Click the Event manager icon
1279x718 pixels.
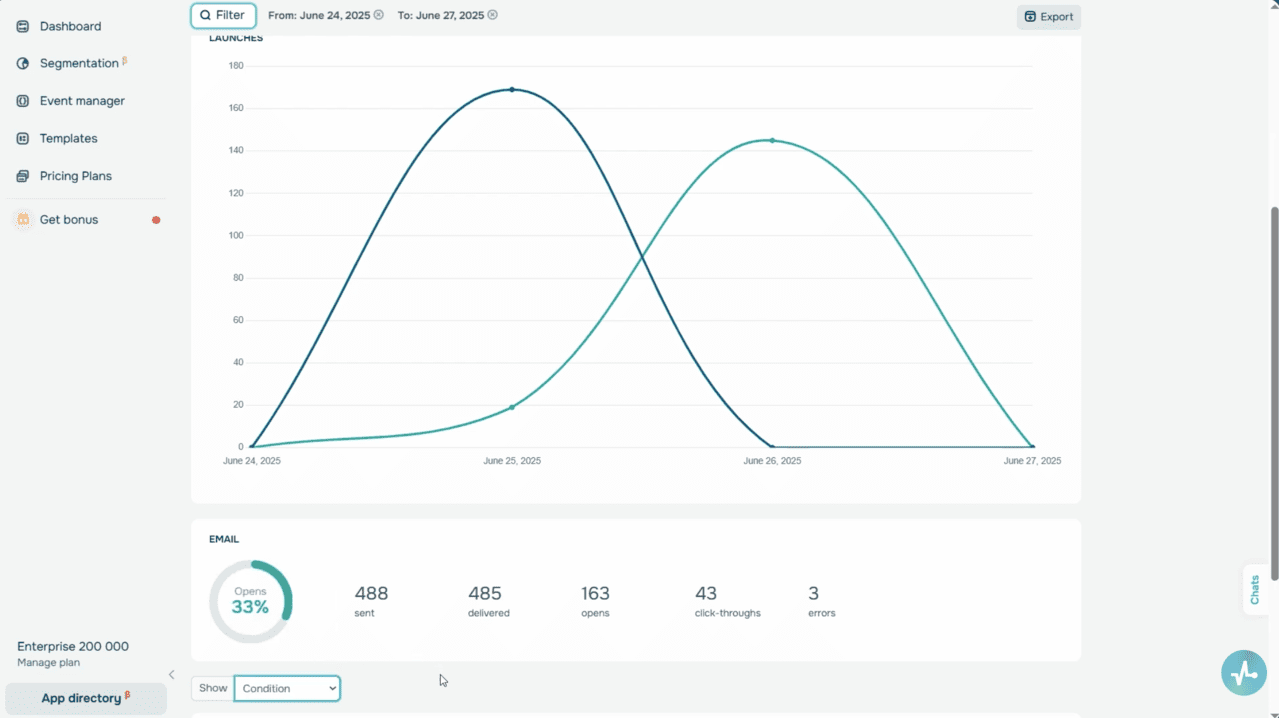click(23, 101)
